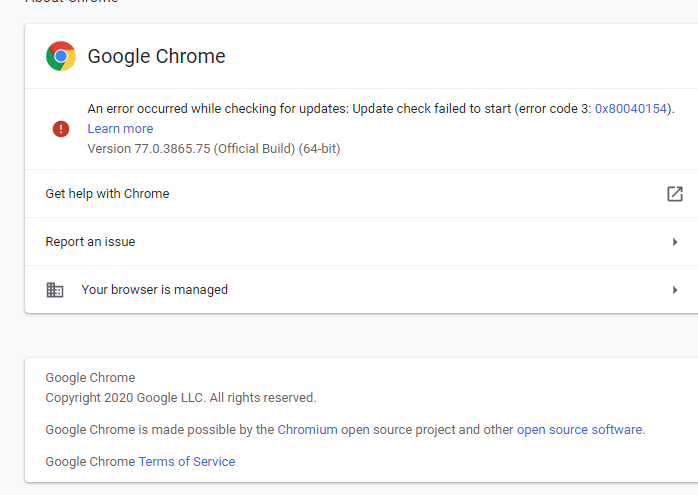The image size is (698, 495).
Task: Click the Copyright 2020 Google LLC text
Action: point(181,398)
